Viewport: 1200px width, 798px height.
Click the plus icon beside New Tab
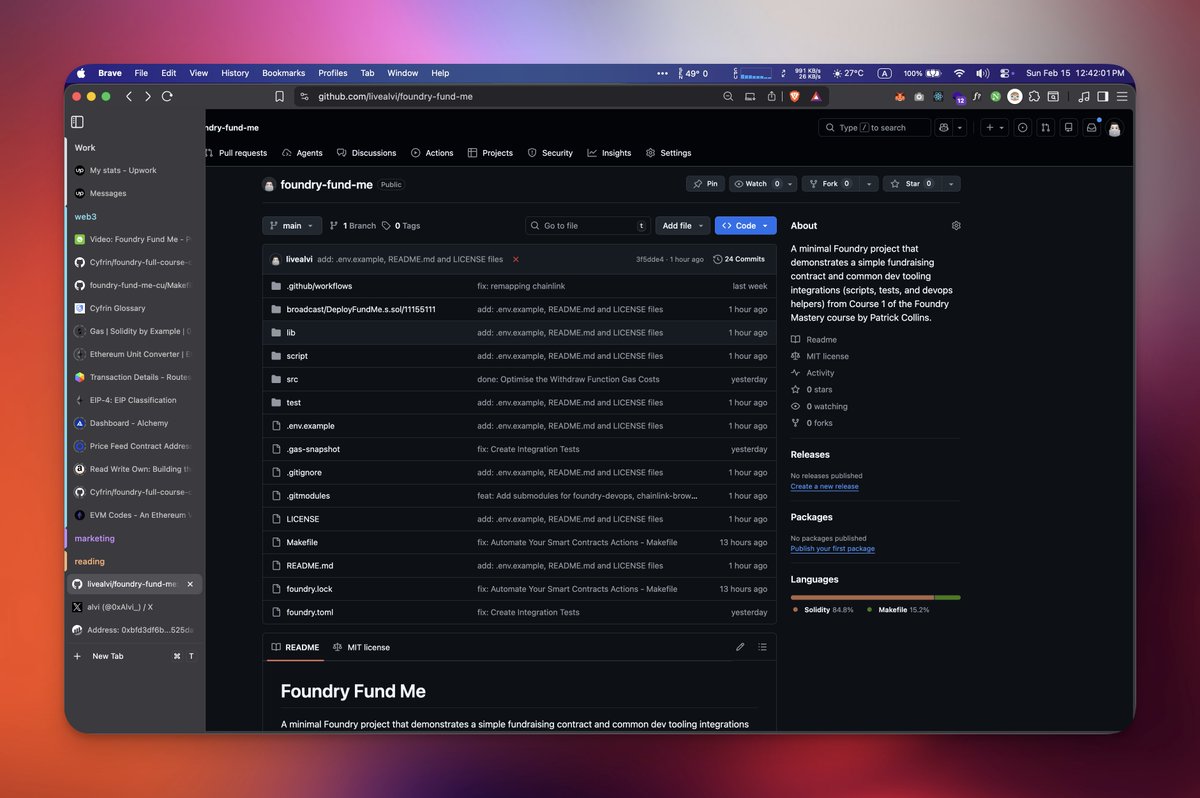(x=77, y=656)
